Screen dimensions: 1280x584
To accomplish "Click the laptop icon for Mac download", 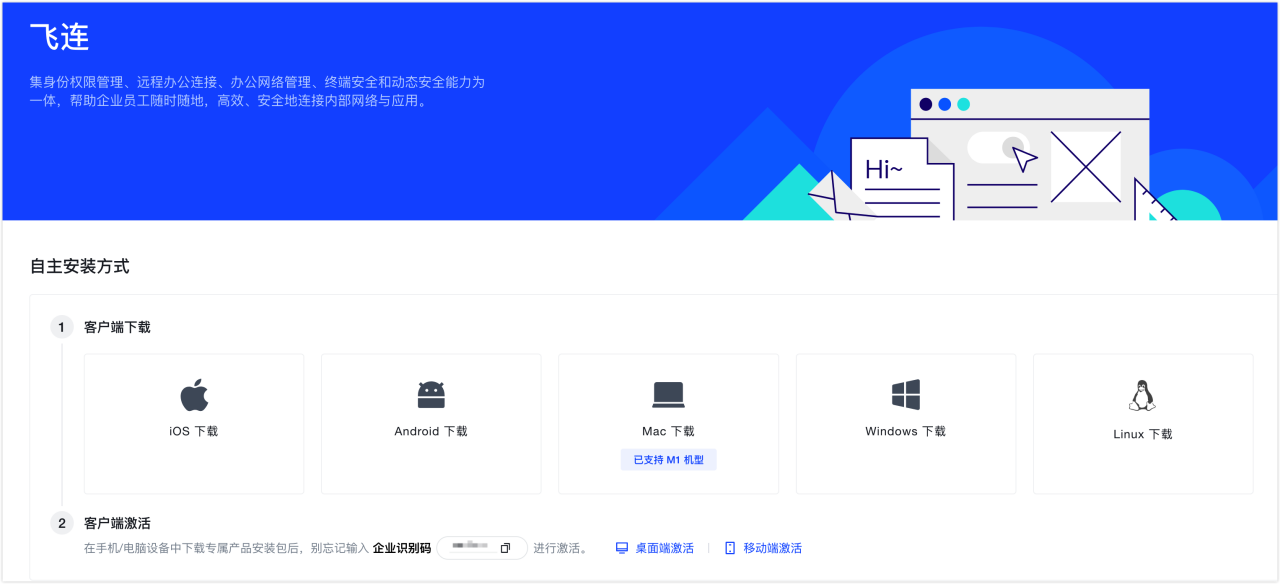I will (668, 395).
